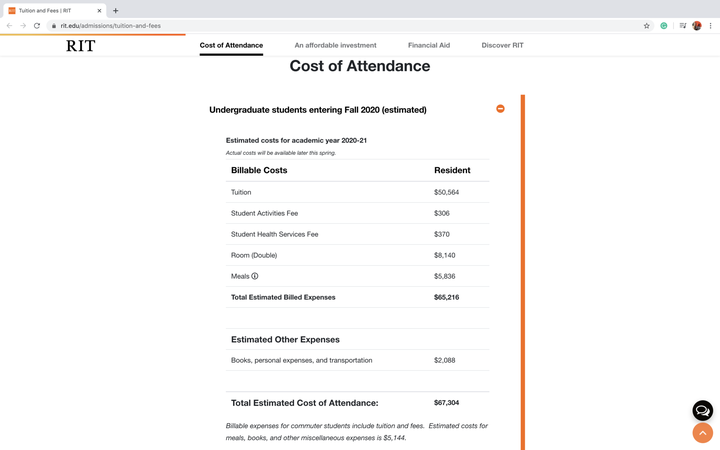Click the $306 Student Activities Fee value

click(442, 213)
